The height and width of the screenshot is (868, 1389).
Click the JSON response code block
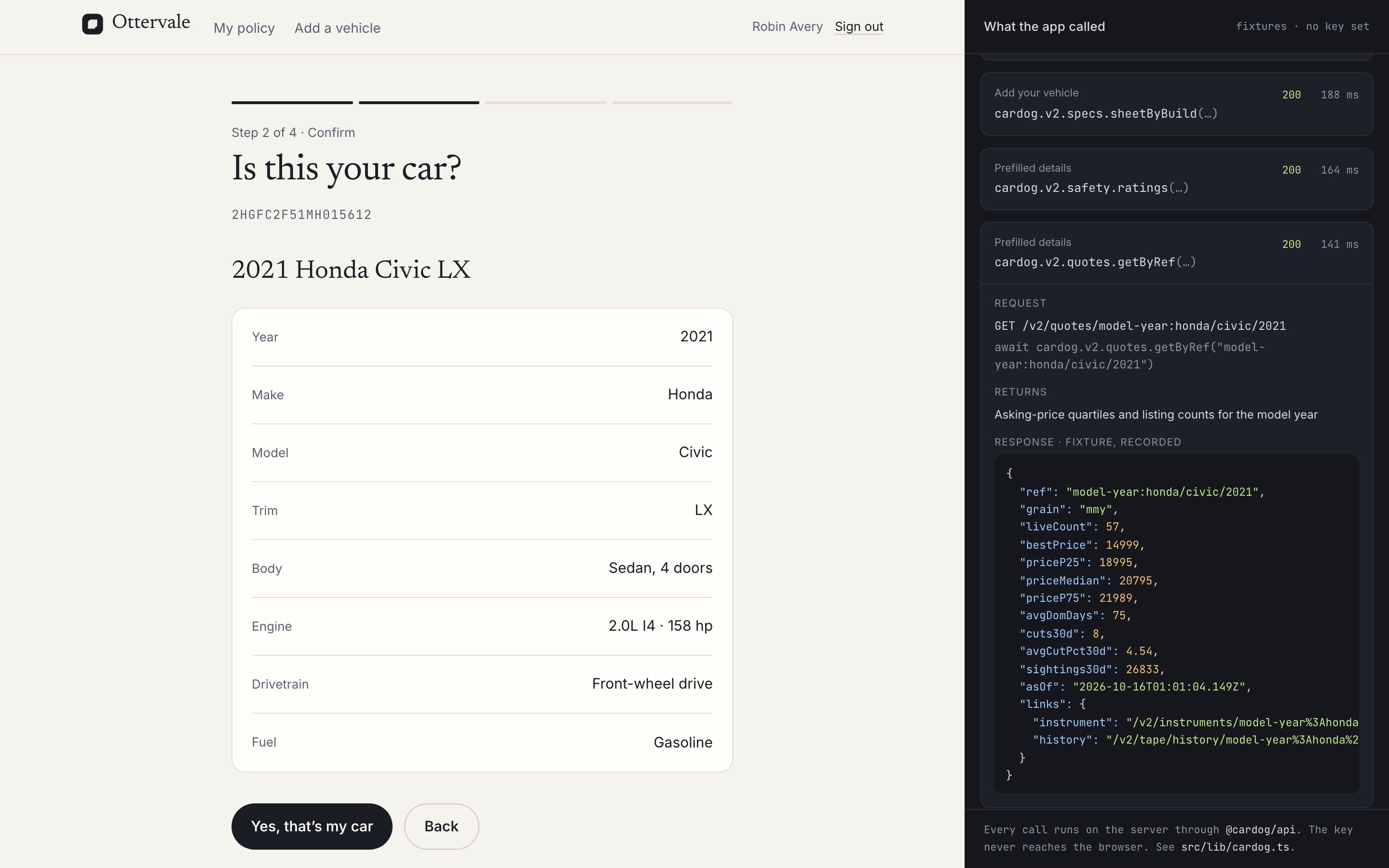click(x=1176, y=624)
